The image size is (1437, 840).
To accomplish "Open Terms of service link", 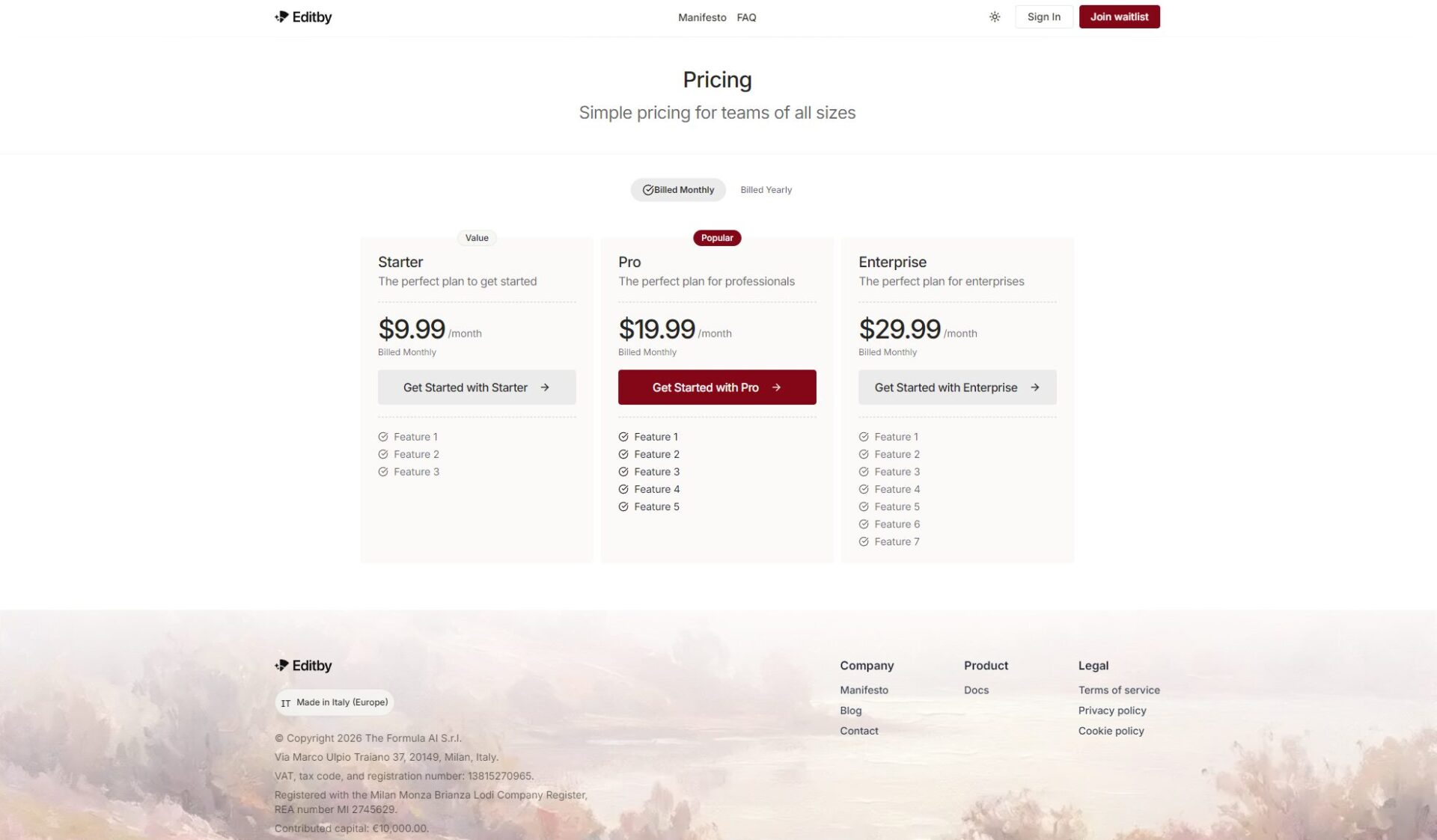I will [1118, 690].
